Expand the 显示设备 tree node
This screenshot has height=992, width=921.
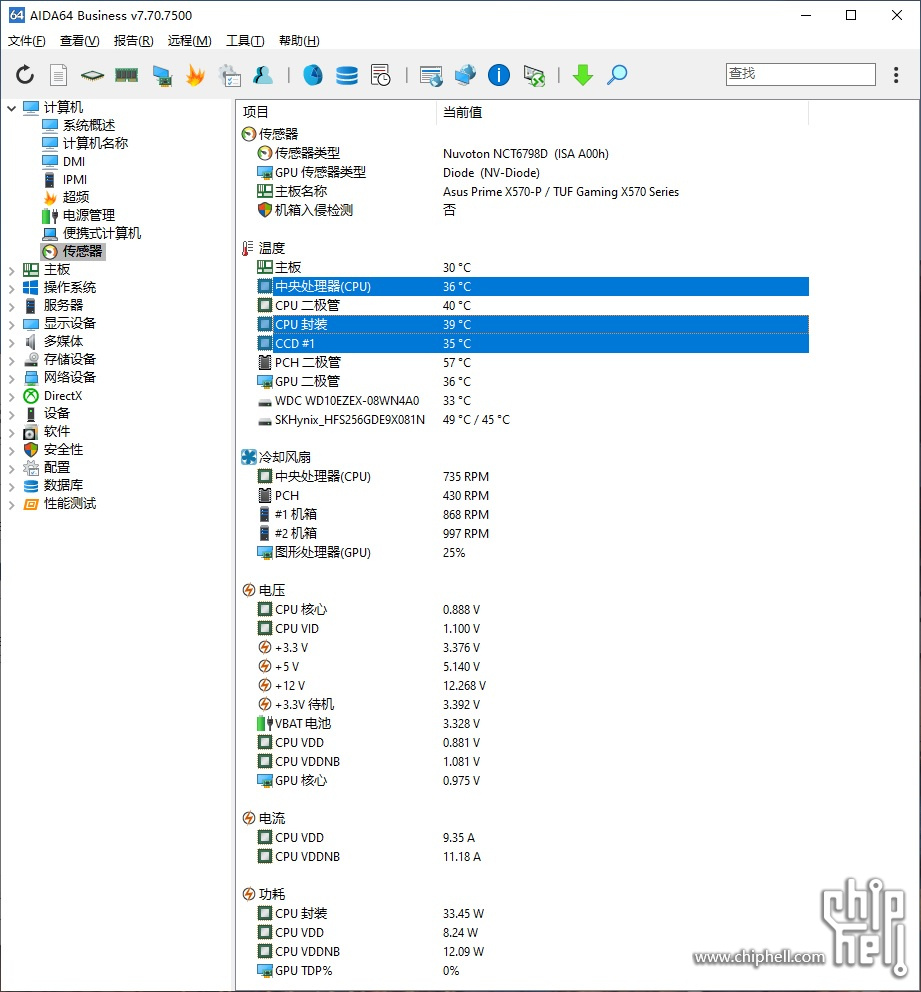(x=11, y=324)
